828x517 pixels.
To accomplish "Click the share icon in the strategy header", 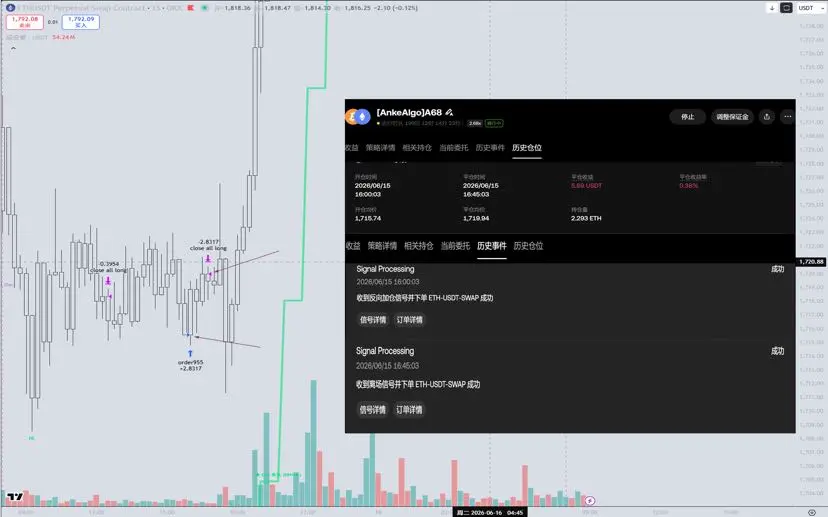I will pos(767,117).
